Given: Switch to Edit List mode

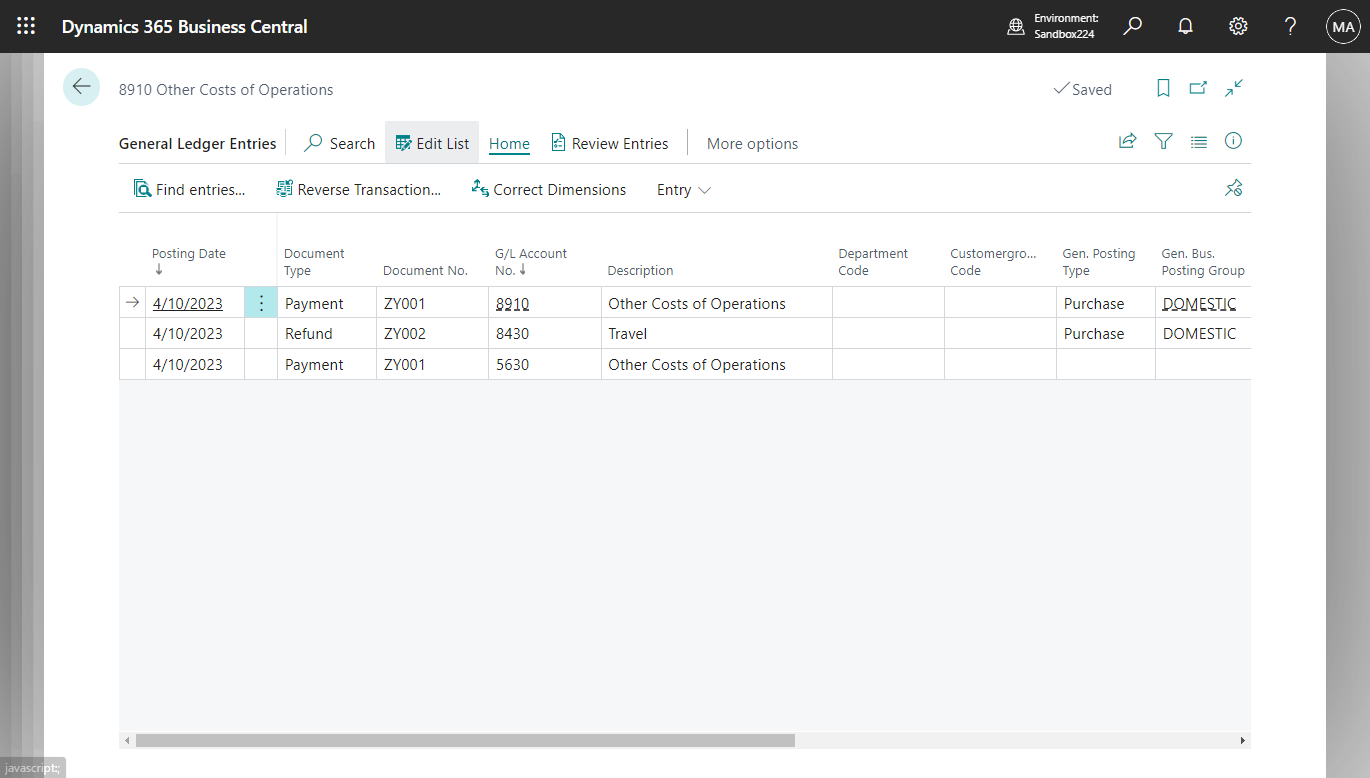Looking at the screenshot, I should (x=432, y=143).
